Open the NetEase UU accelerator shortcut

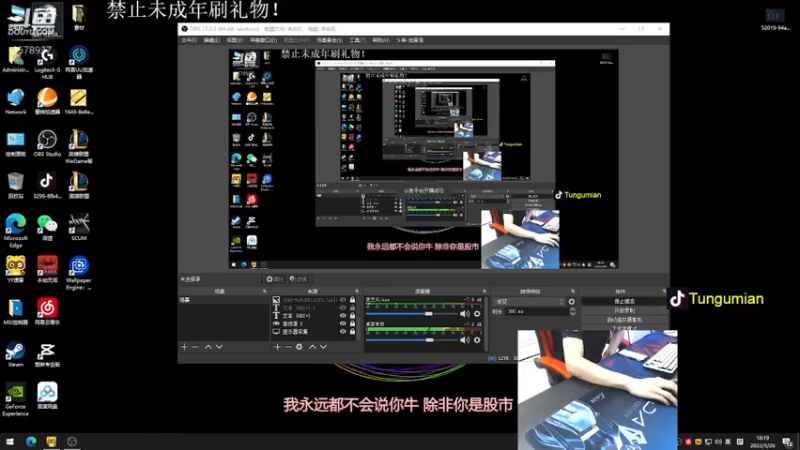click(x=79, y=63)
